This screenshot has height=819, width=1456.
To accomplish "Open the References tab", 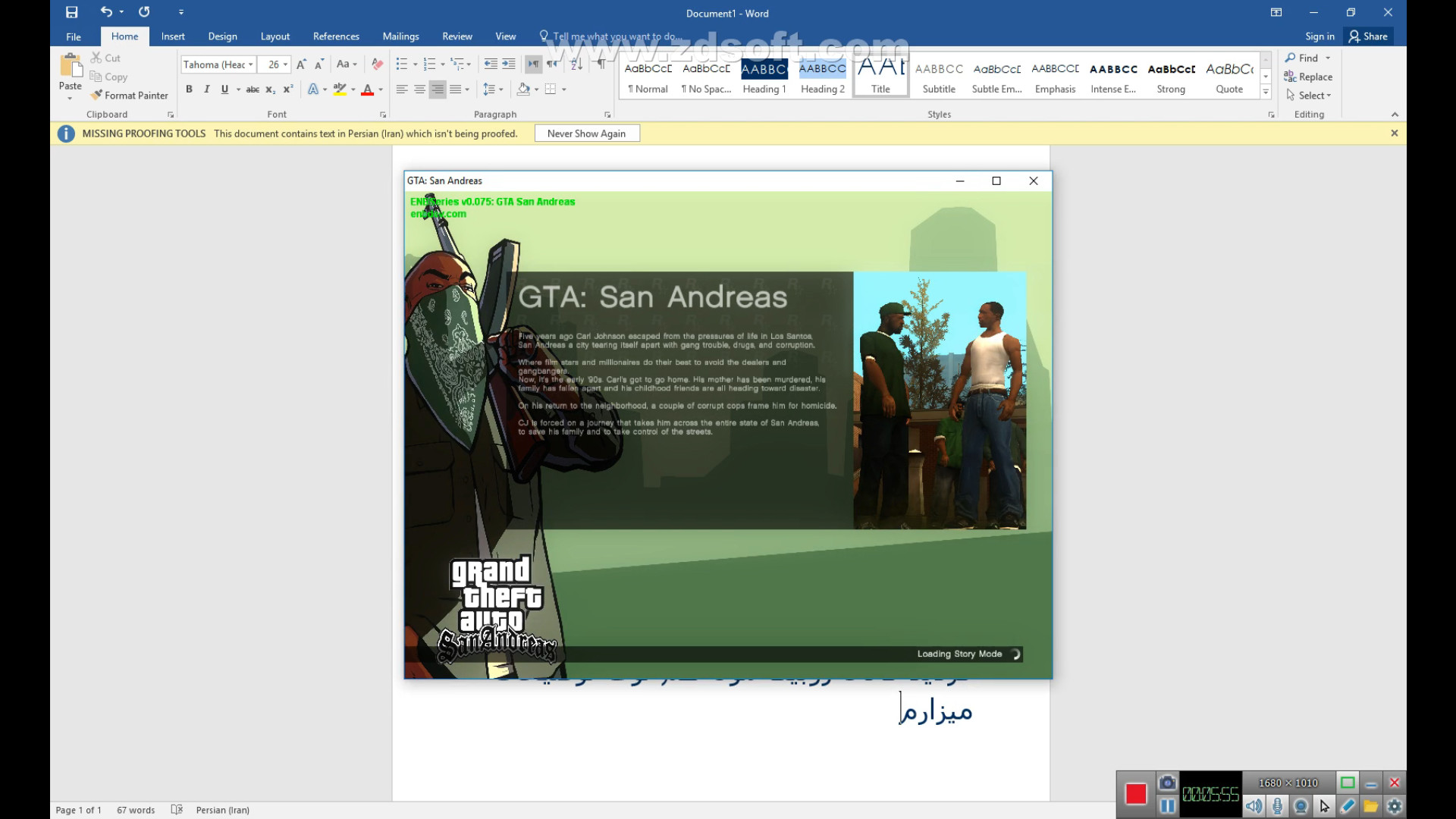I will [x=336, y=36].
